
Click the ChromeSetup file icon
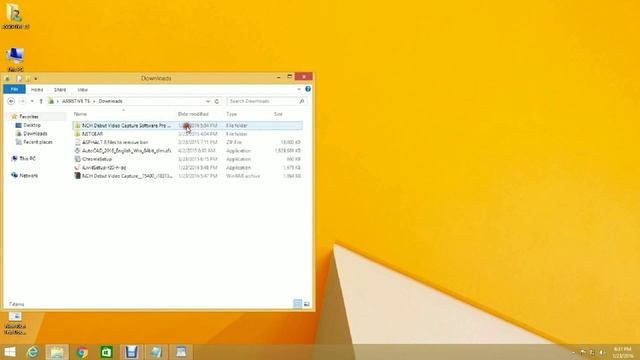point(77,159)
